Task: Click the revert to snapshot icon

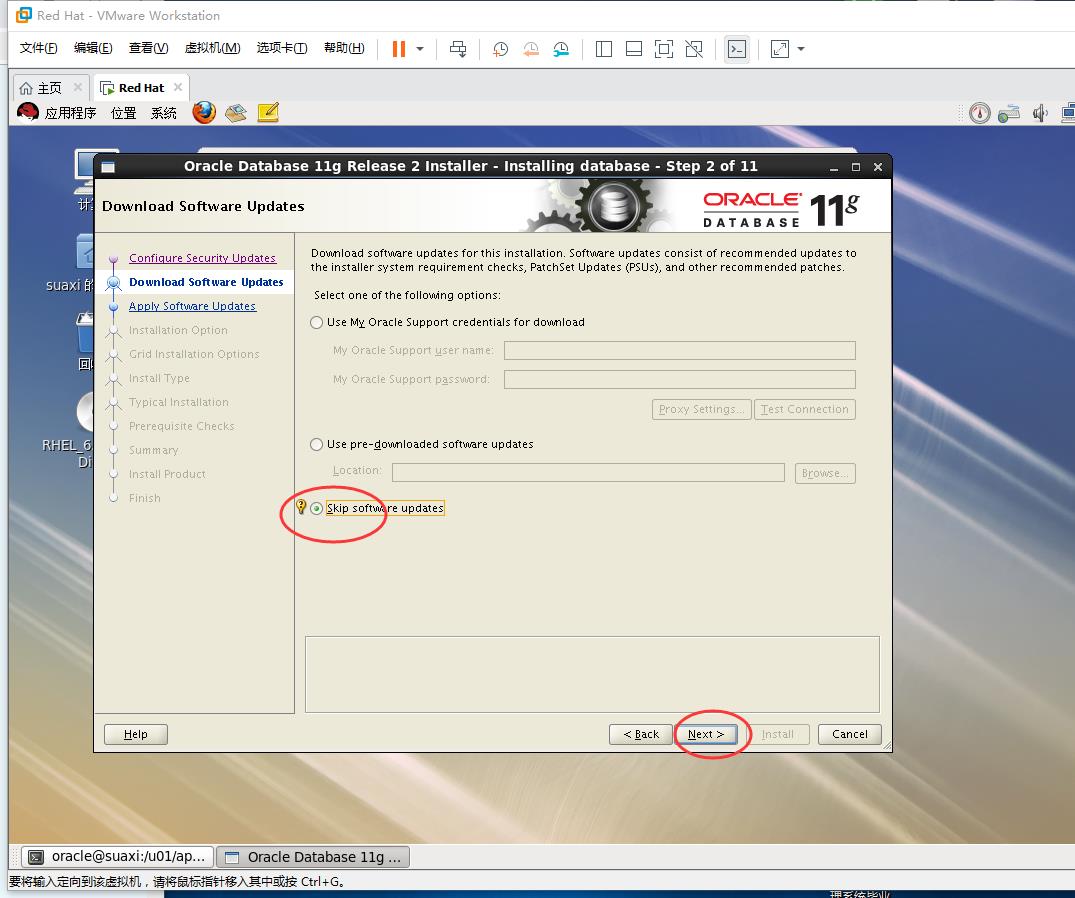Action: [x=531, y=49]
